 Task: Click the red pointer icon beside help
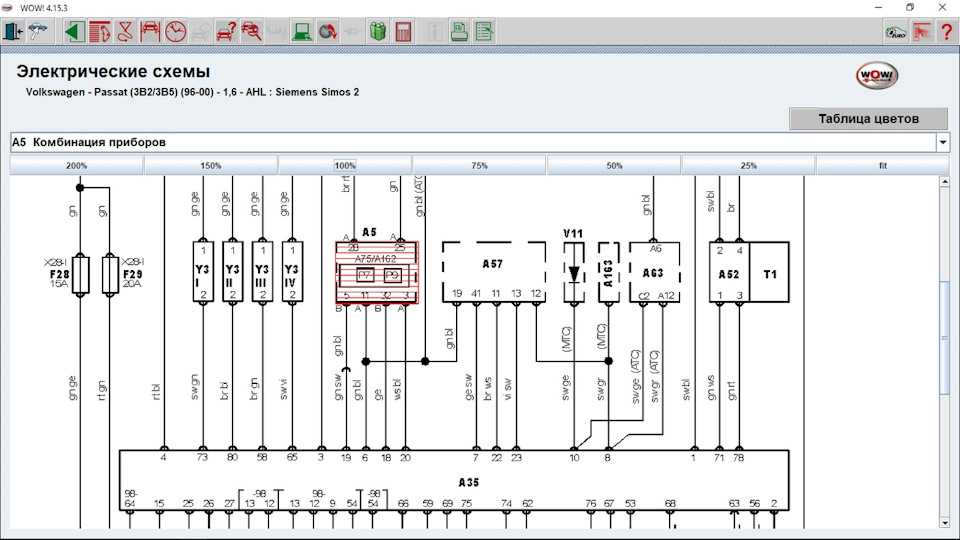pos(921,31)
